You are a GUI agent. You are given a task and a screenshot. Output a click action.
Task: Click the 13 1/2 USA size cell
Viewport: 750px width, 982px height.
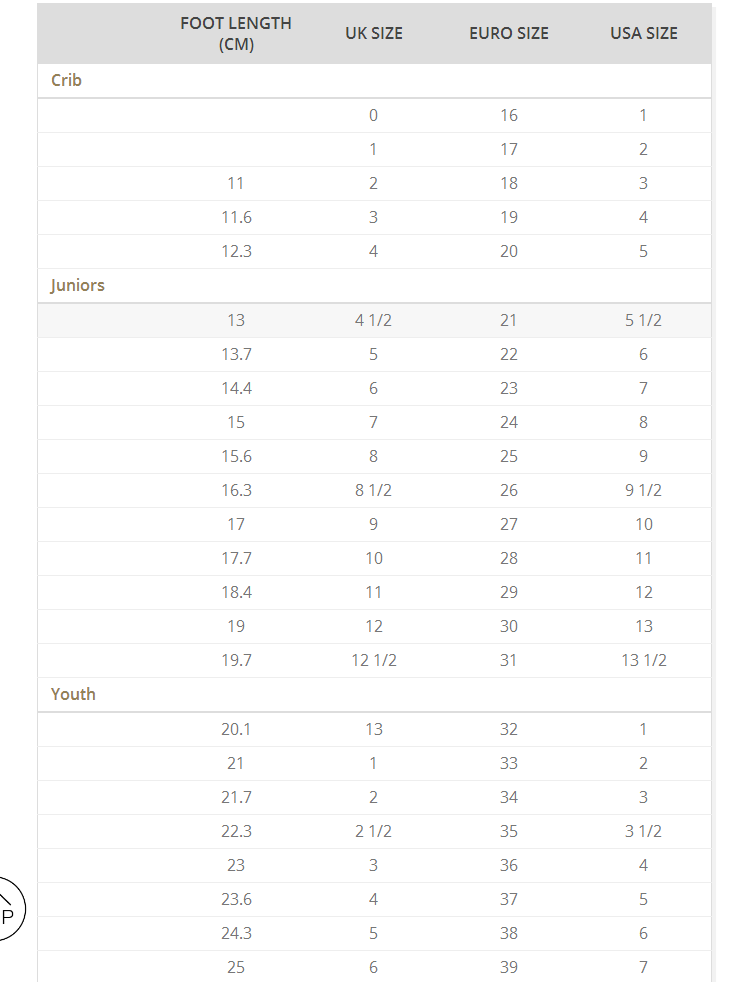tap(644, 660)
